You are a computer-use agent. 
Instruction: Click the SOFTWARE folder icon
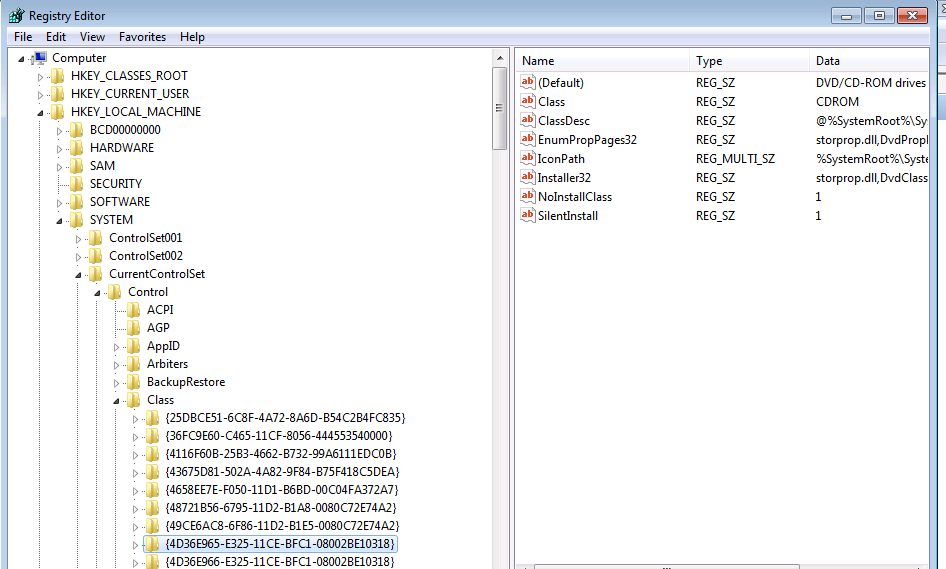click(x=77, y=202)
